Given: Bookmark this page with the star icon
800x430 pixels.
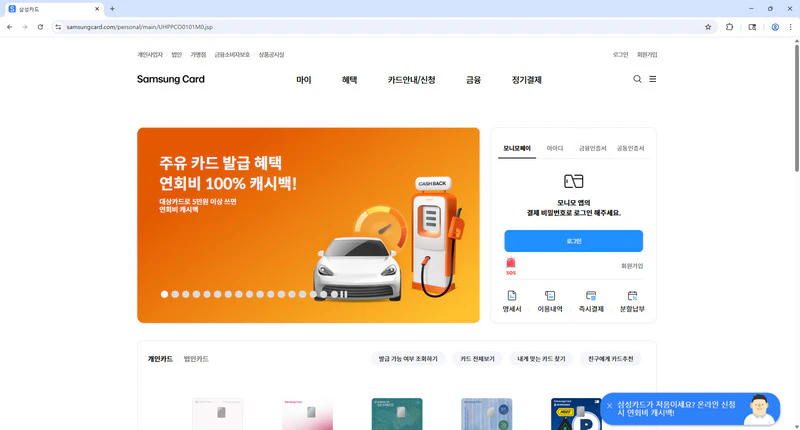Looking at the screenshot, I should [708, 27].
